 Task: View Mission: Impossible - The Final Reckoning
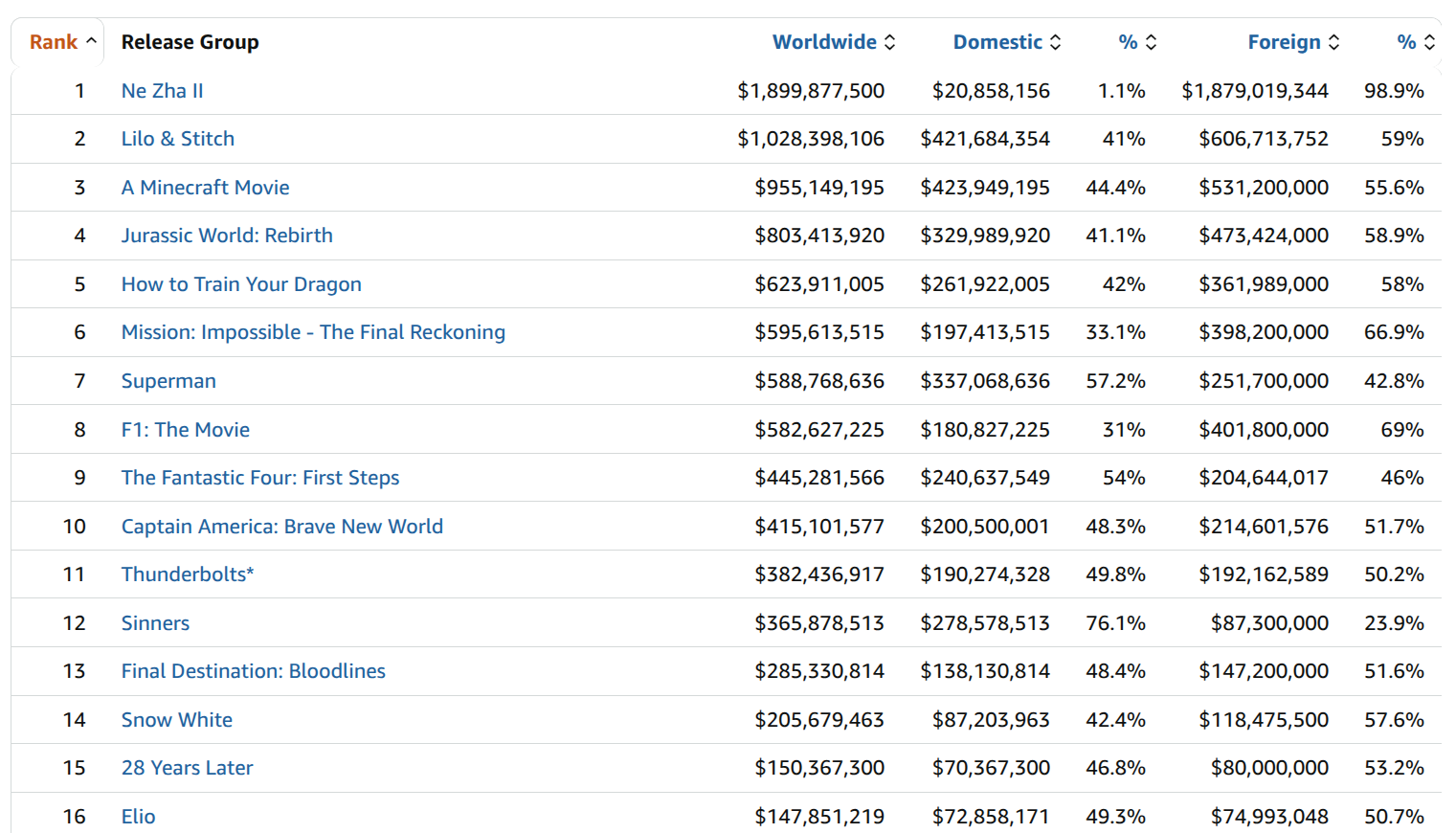pyautogui.click(x=313, y=332)
